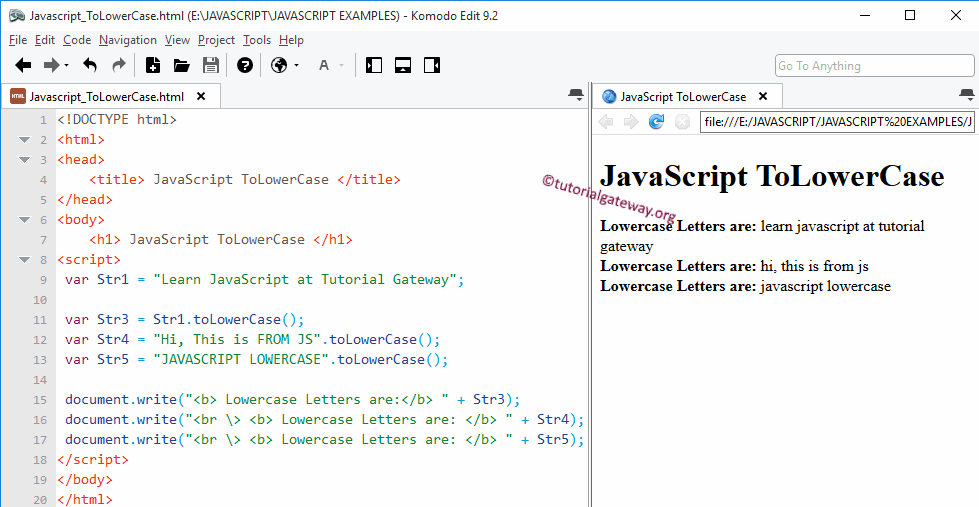Click the preview file URL address field
This screenshot has width=979, height=507.
click(x=836, y=122)
